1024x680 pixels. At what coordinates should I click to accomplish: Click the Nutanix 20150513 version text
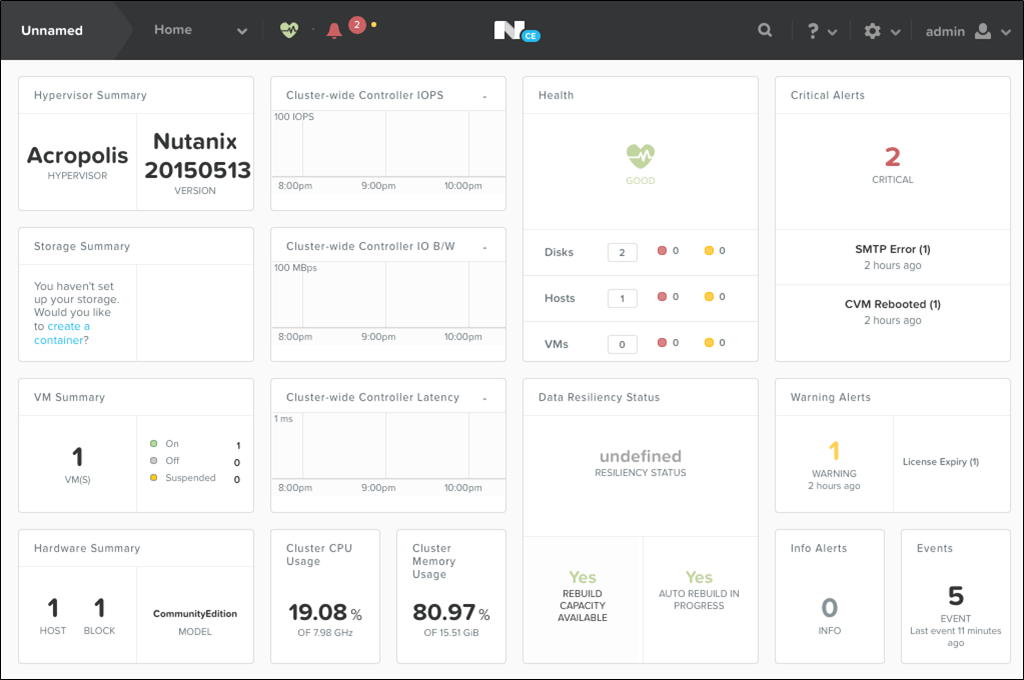[197, 155]
